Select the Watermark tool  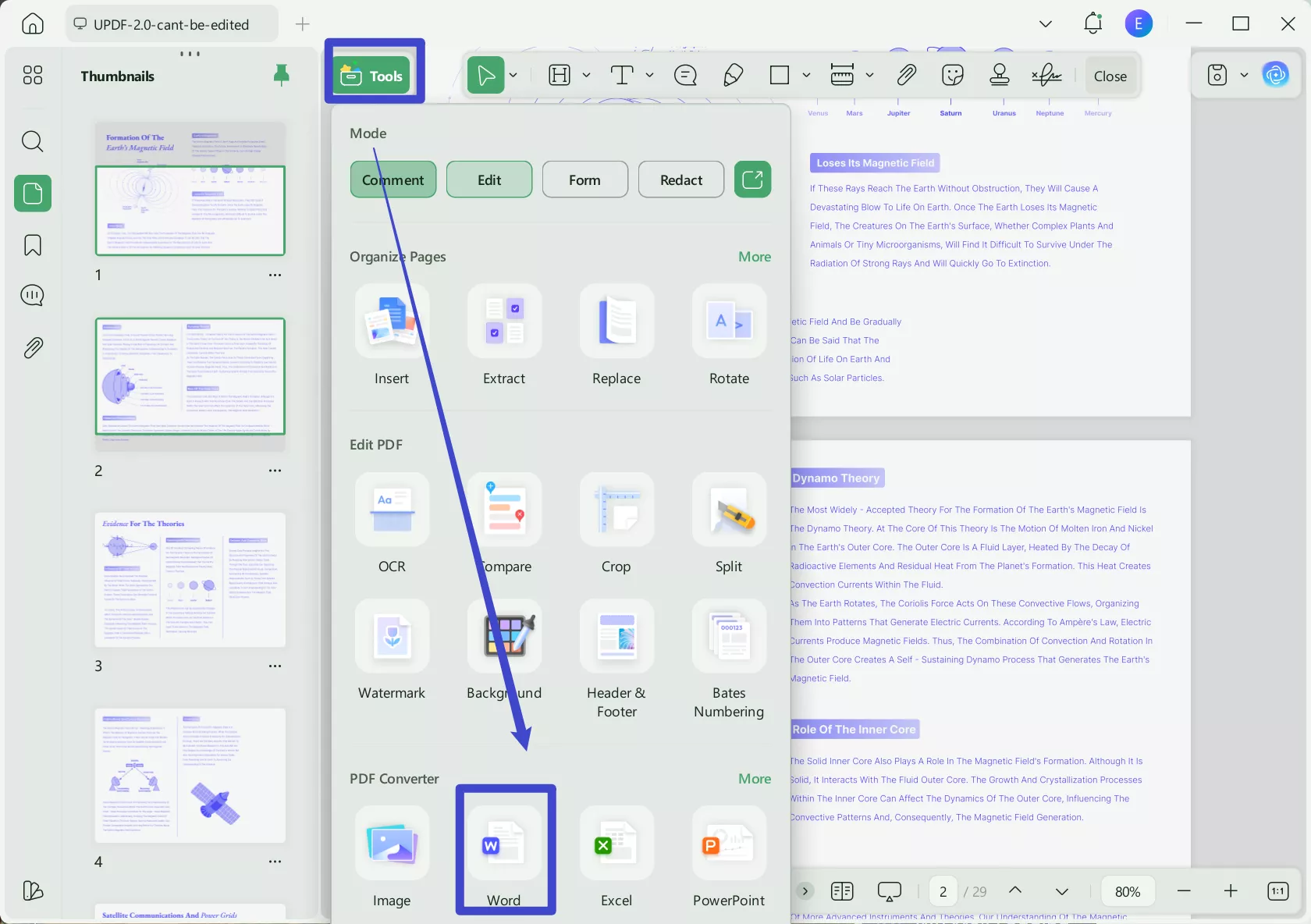point(391,648)
